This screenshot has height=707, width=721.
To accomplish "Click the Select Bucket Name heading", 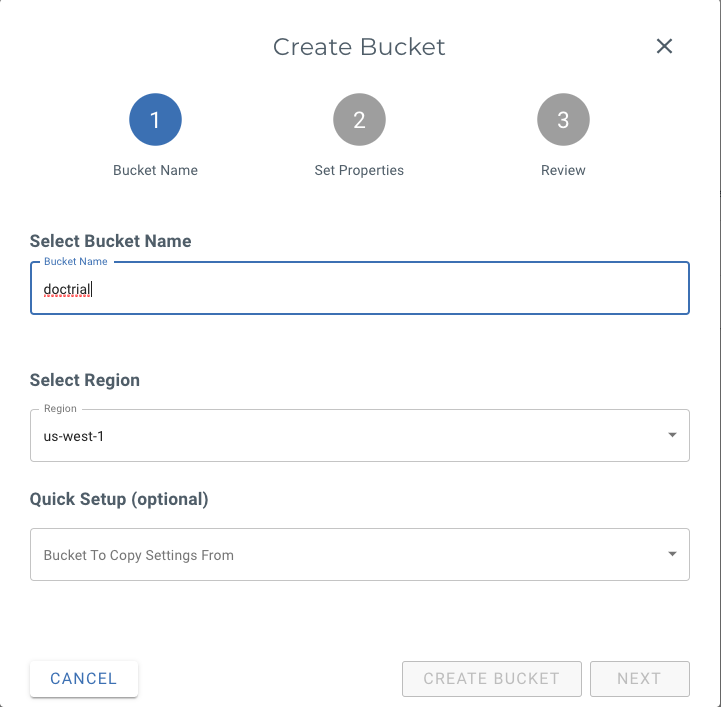I will [111, 241].
